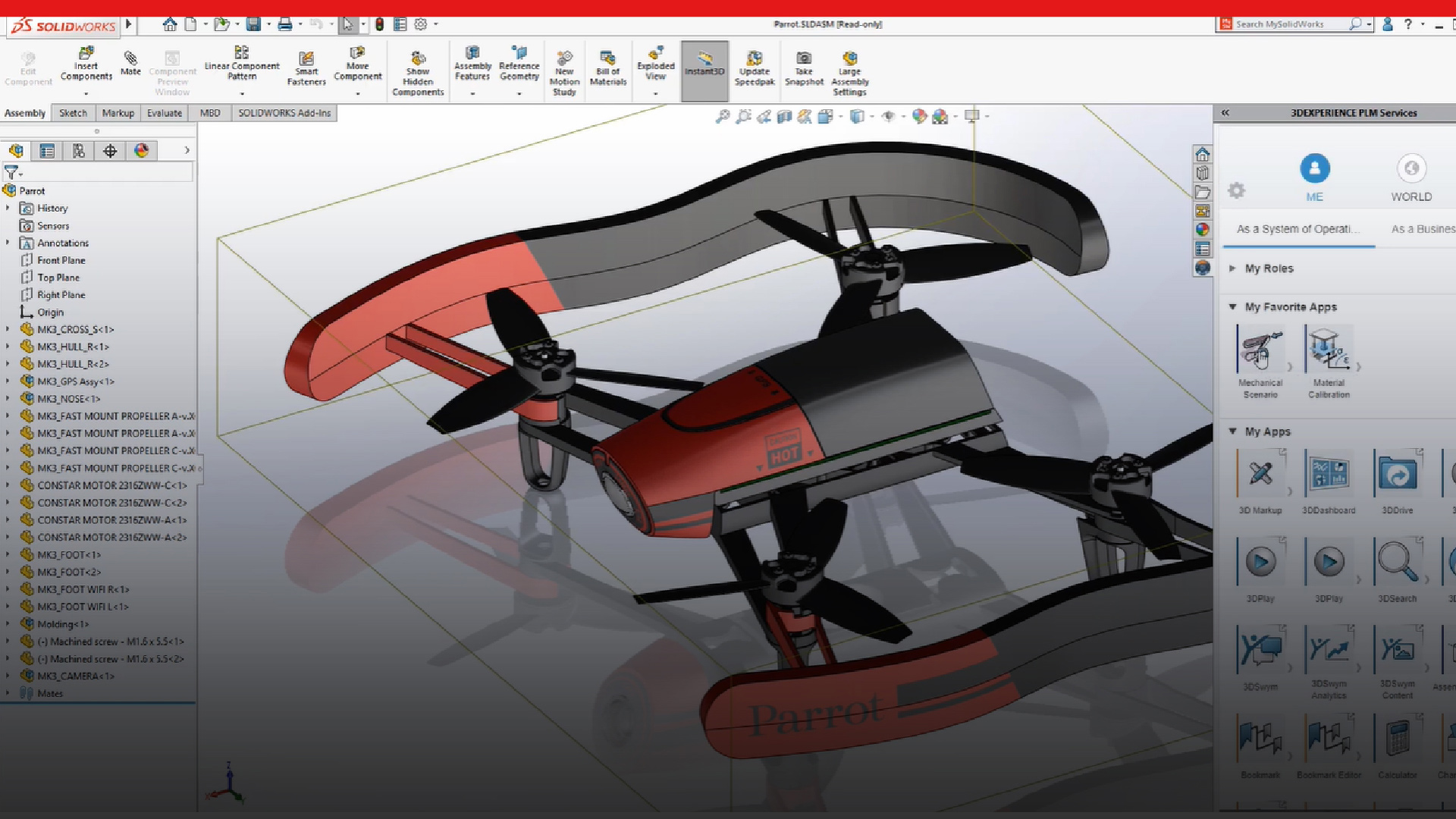1456x819 pixels.
Task: Select the Mate tool
Action: (x=130, y=63)
